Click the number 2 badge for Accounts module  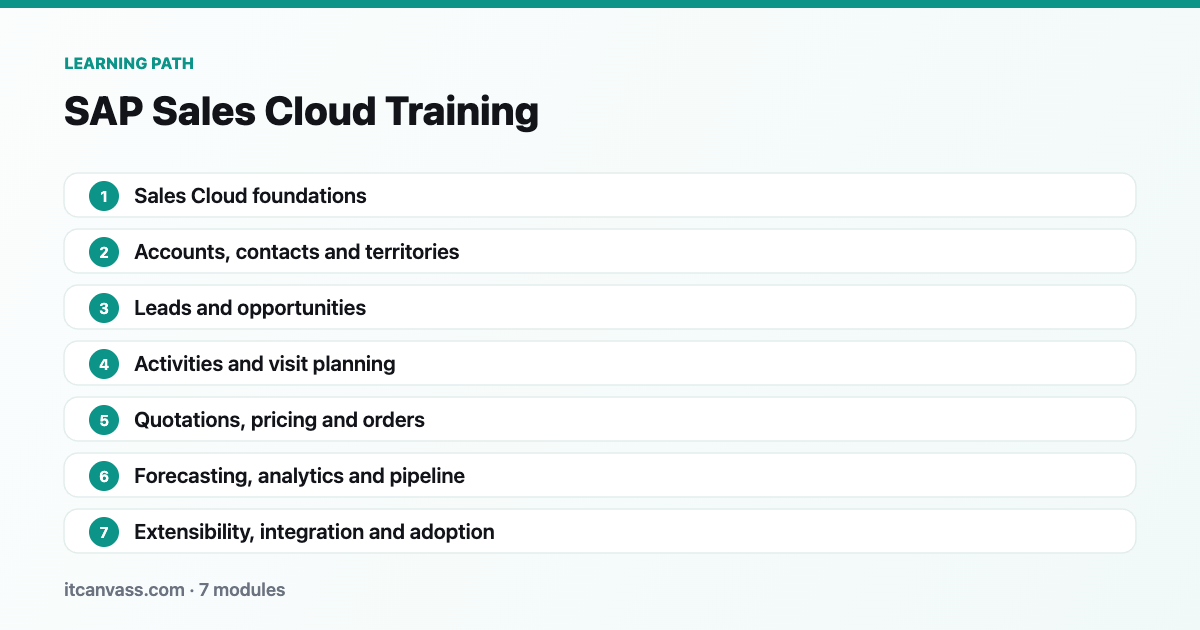coord(104,252)
